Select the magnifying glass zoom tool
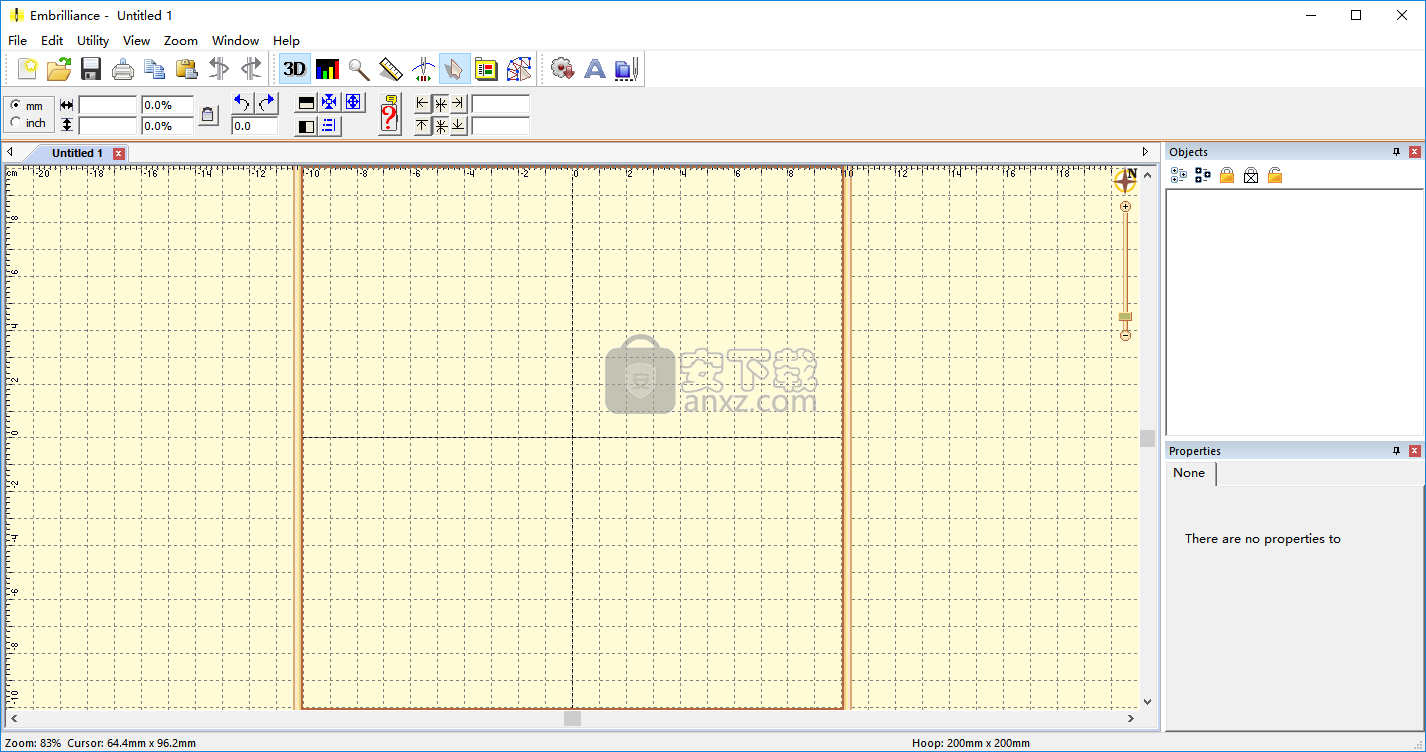This screenshot has height=752, width=1426. pos(359,69)
